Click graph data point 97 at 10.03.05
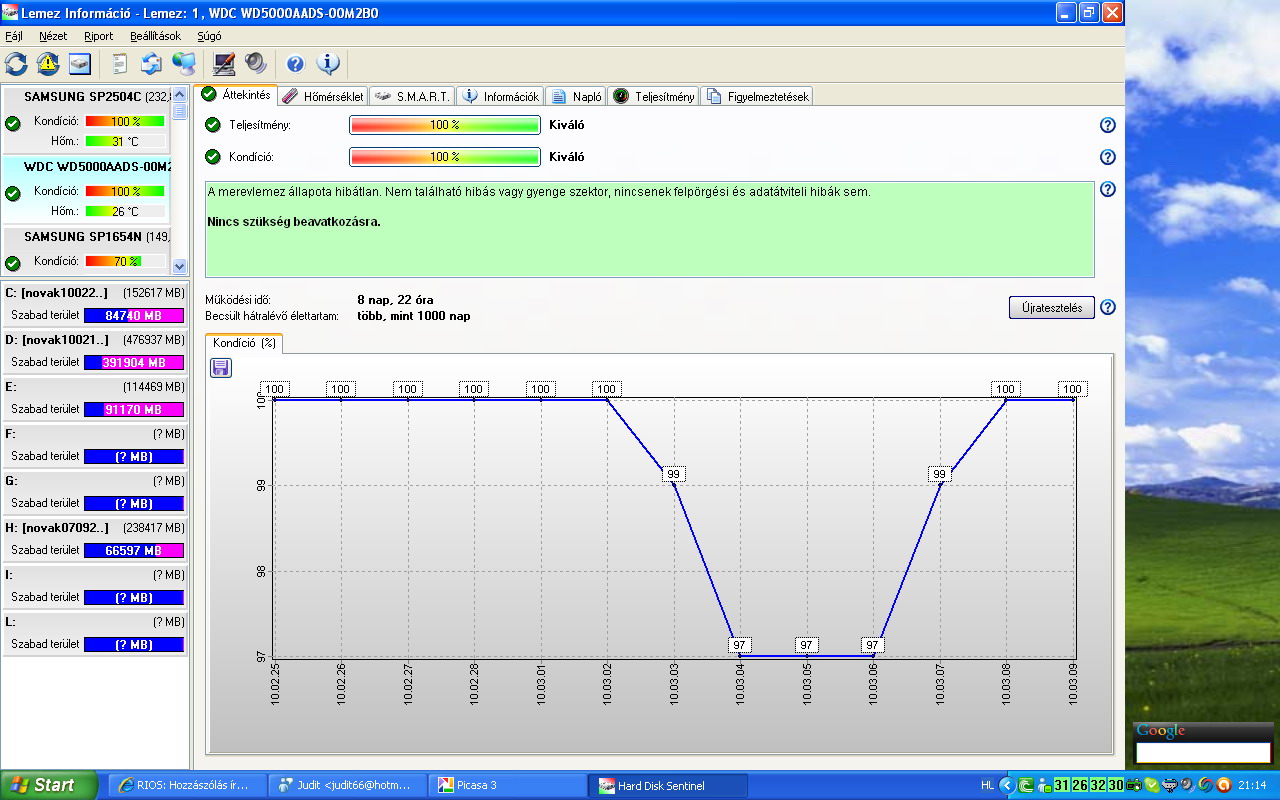 [807, 645]
